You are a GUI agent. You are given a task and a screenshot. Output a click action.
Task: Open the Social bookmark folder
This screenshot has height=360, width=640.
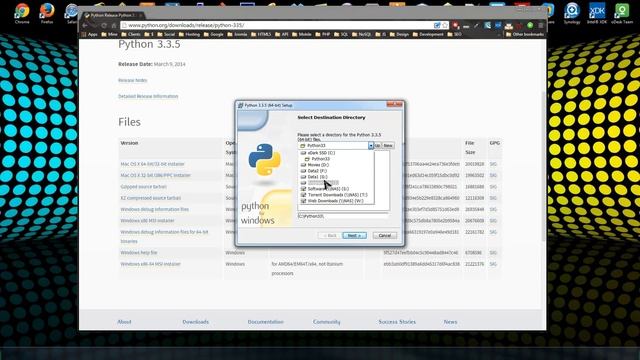click(166, 34)
